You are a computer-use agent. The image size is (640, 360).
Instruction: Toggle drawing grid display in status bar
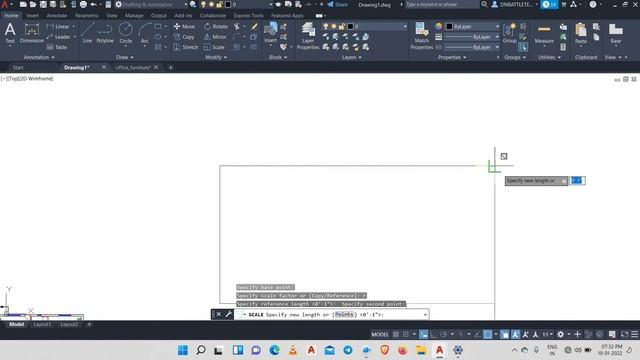pos(396,334)
